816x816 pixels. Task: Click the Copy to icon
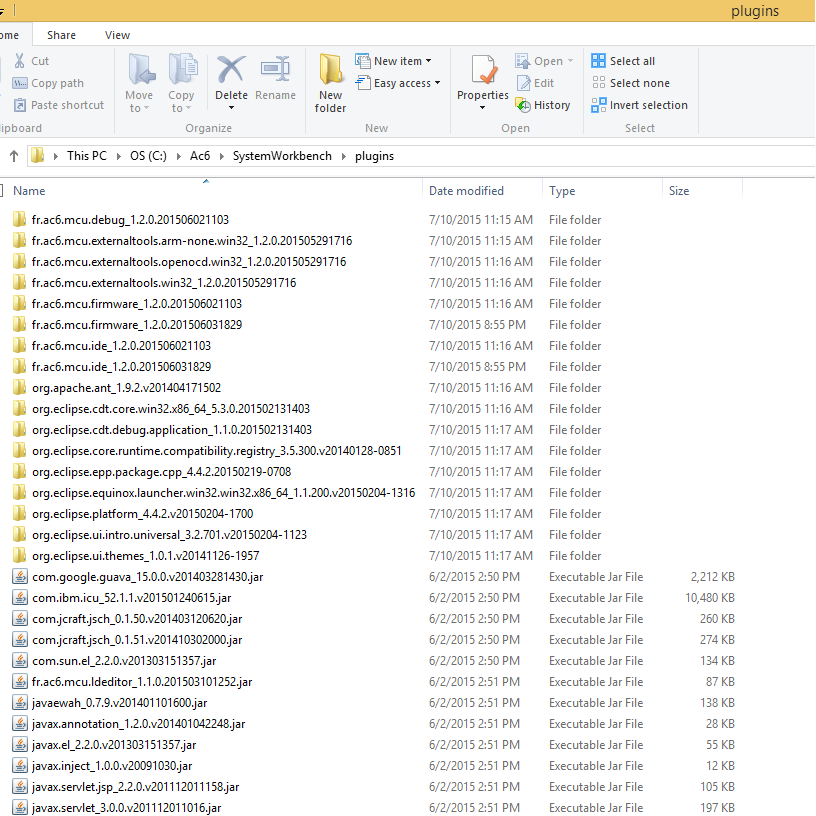tap(182, 70)
